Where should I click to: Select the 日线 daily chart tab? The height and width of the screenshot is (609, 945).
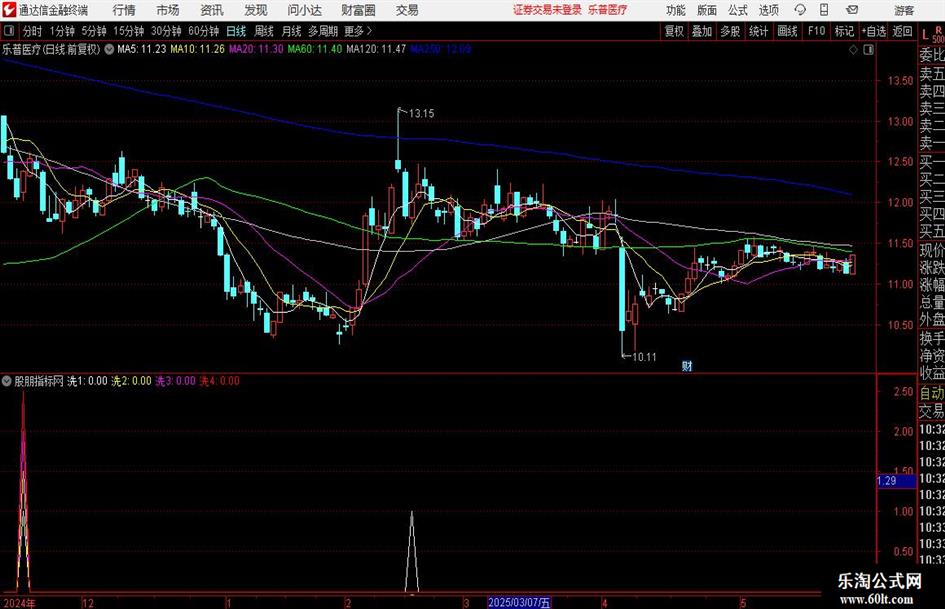[236, 31]
